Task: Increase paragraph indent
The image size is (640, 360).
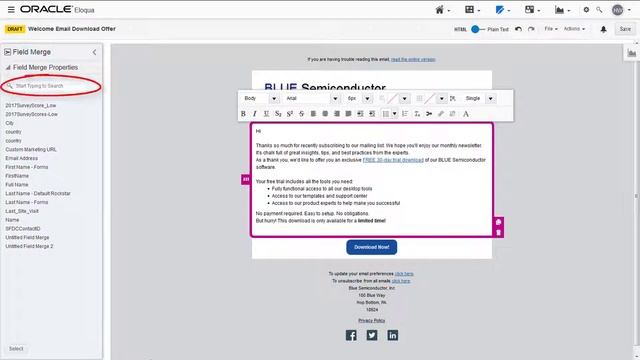Action: coord(372,114)
